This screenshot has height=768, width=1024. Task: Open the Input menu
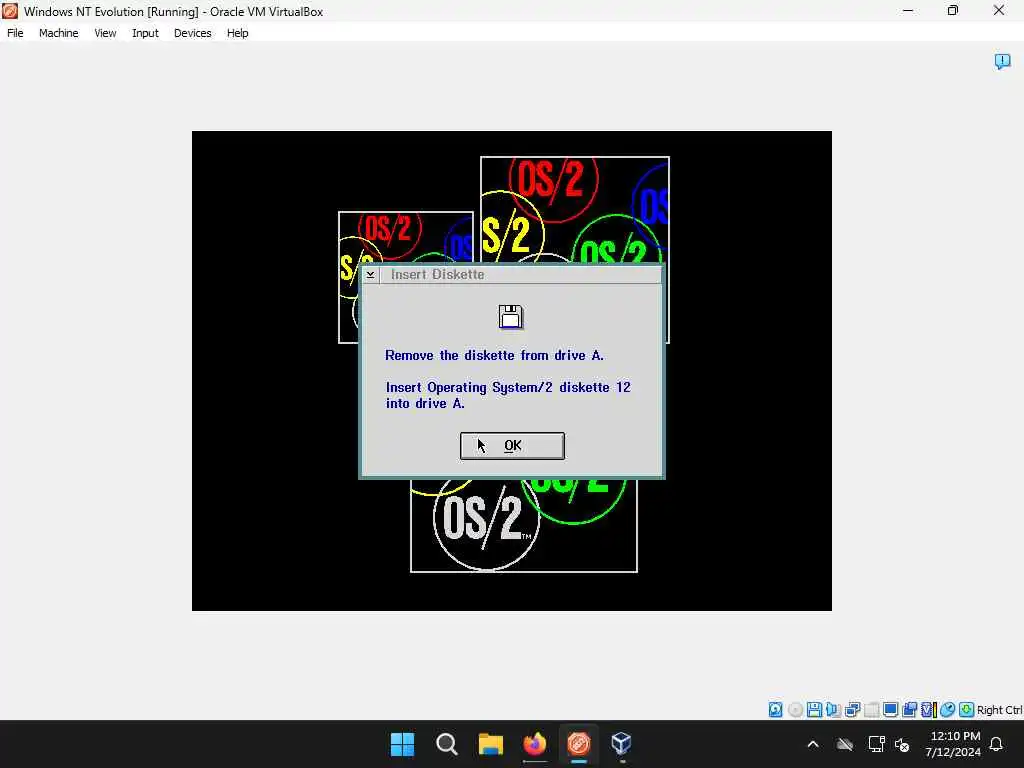145,33
